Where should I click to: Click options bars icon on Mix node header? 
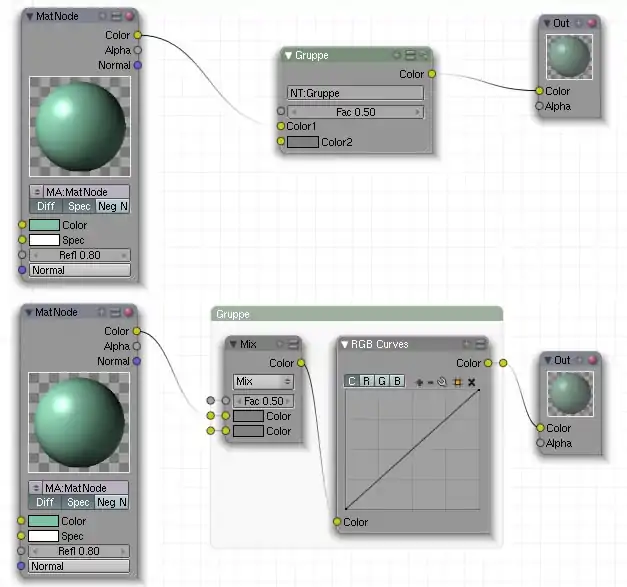pos(294,344)
